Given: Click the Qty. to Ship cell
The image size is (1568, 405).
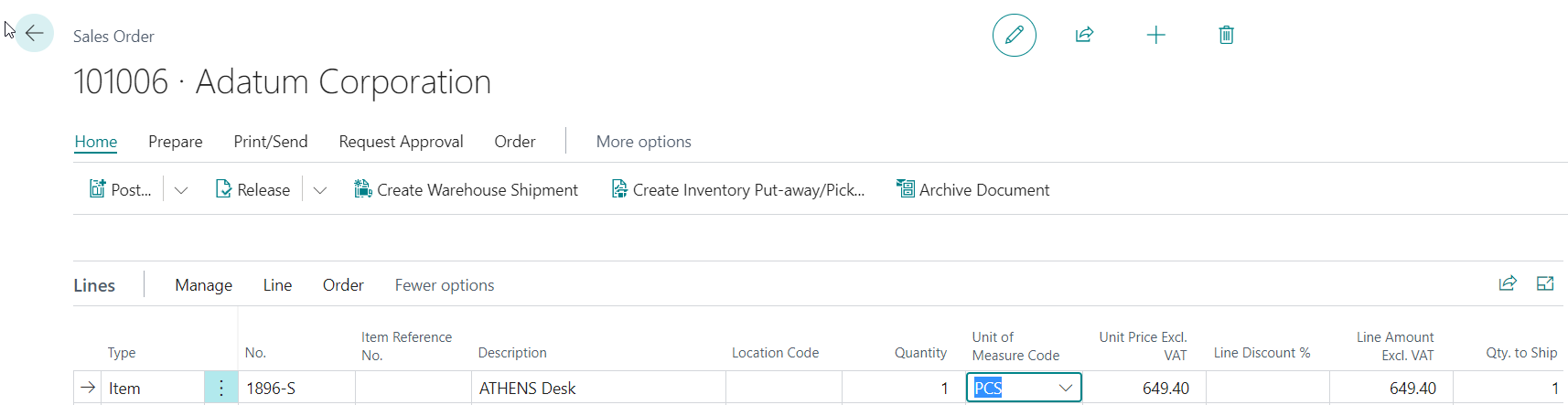Looking at the screenshot, I should click(x=1510, y=388).
